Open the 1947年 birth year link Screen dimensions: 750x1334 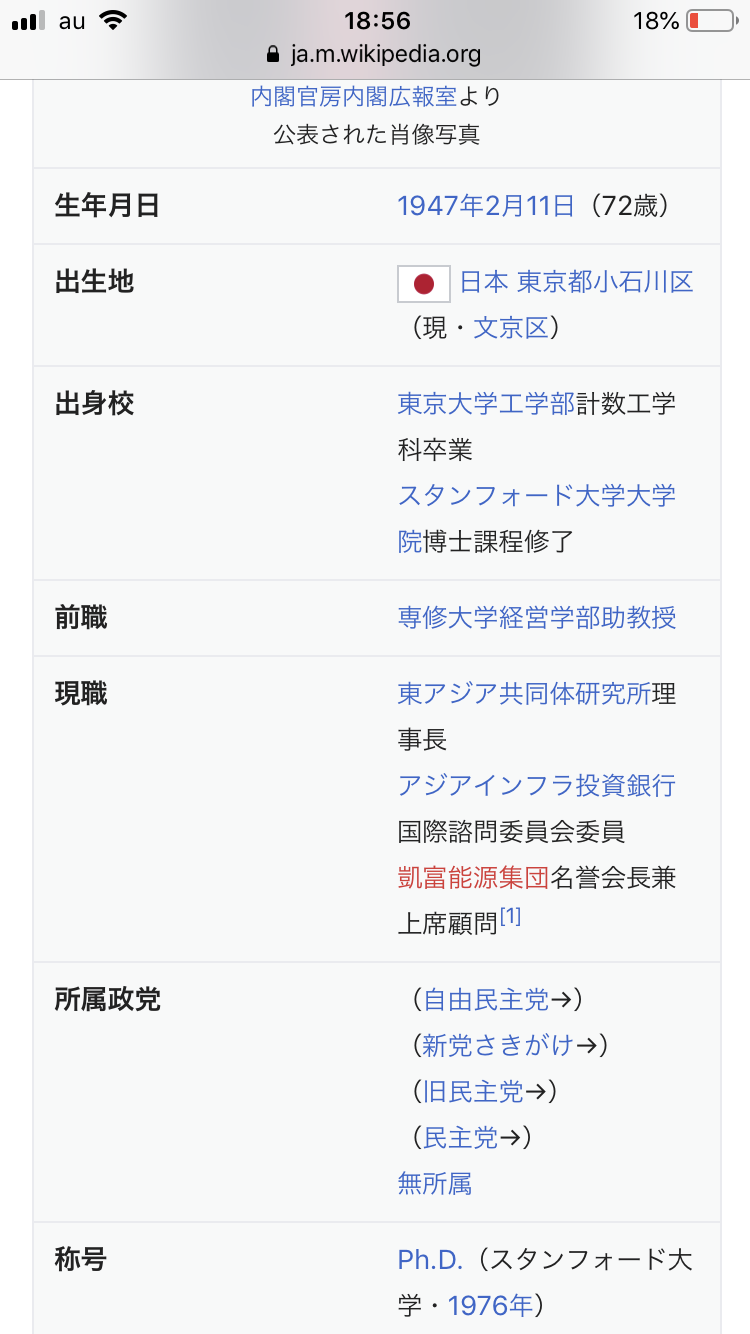click(x=441, y=206)
